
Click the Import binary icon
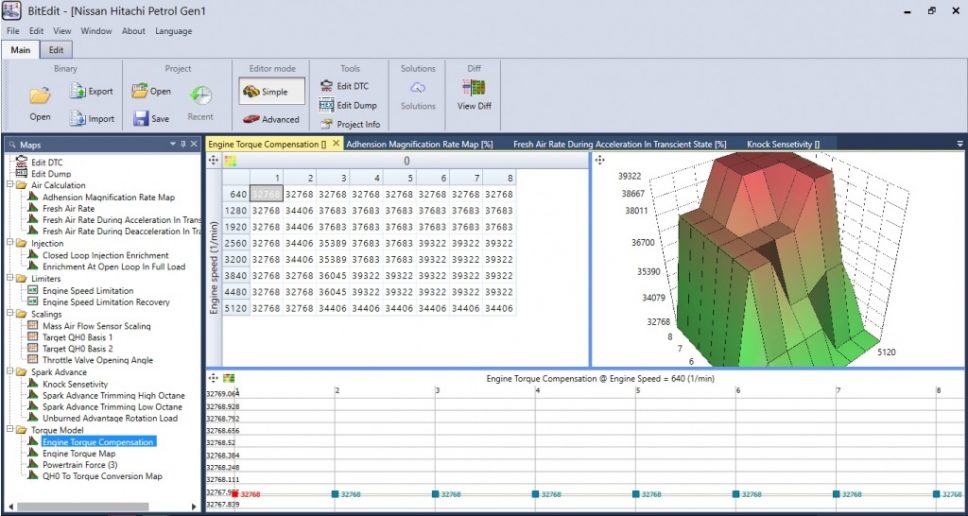tap(79, 118)
